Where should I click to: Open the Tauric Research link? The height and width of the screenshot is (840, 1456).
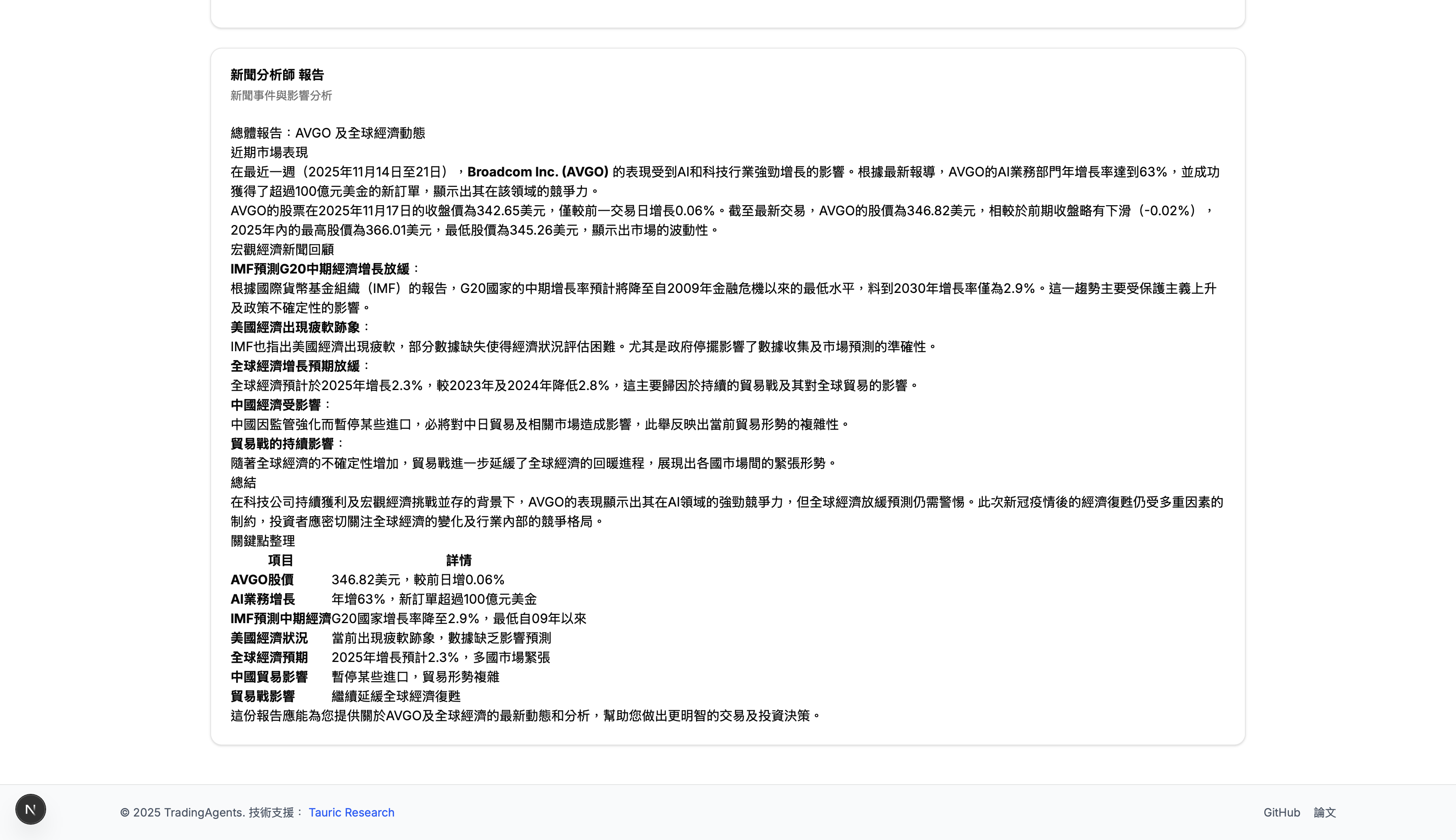(x=351, y=812)
